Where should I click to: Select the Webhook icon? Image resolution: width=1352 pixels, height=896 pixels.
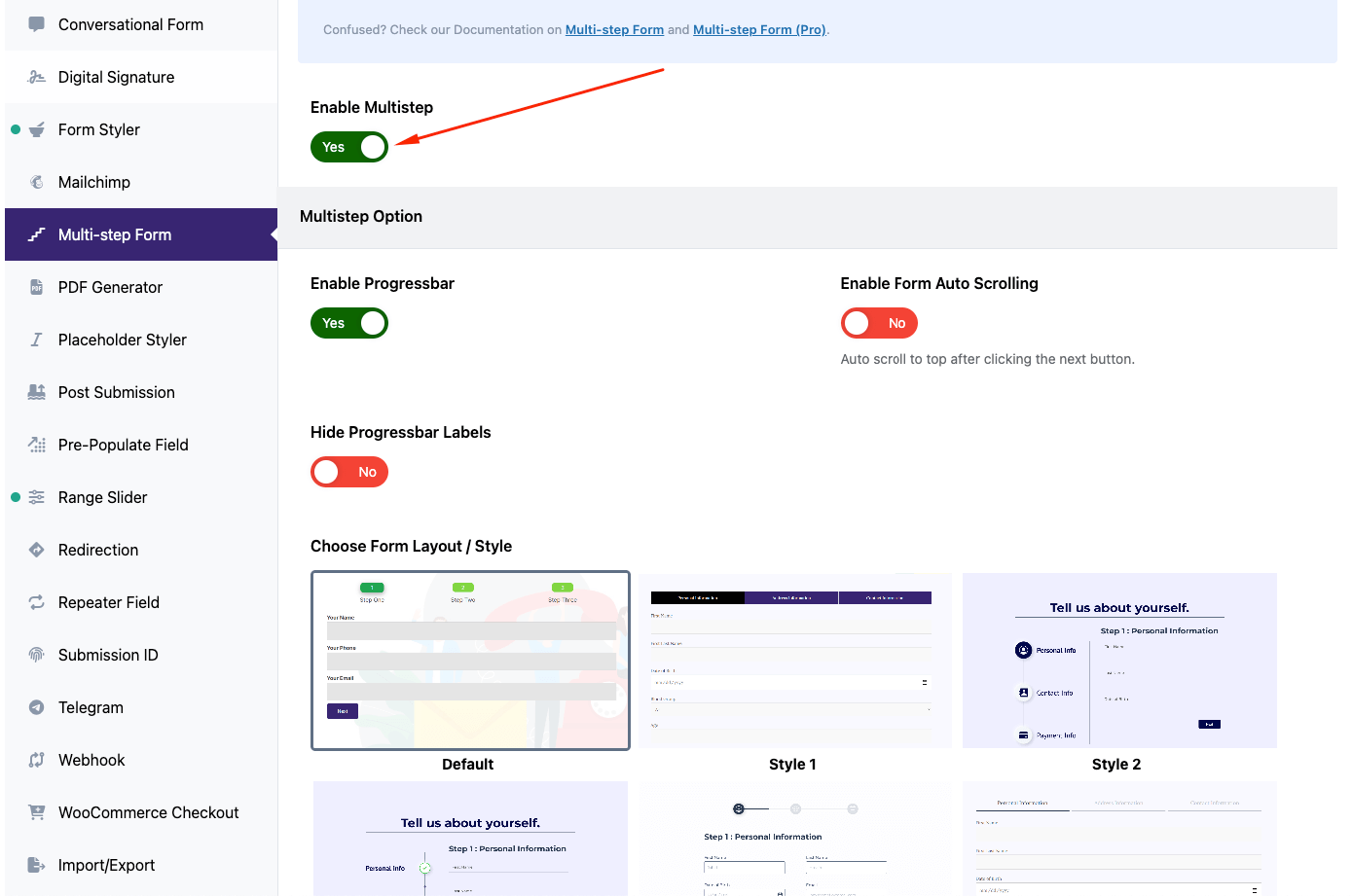(38, 760)
